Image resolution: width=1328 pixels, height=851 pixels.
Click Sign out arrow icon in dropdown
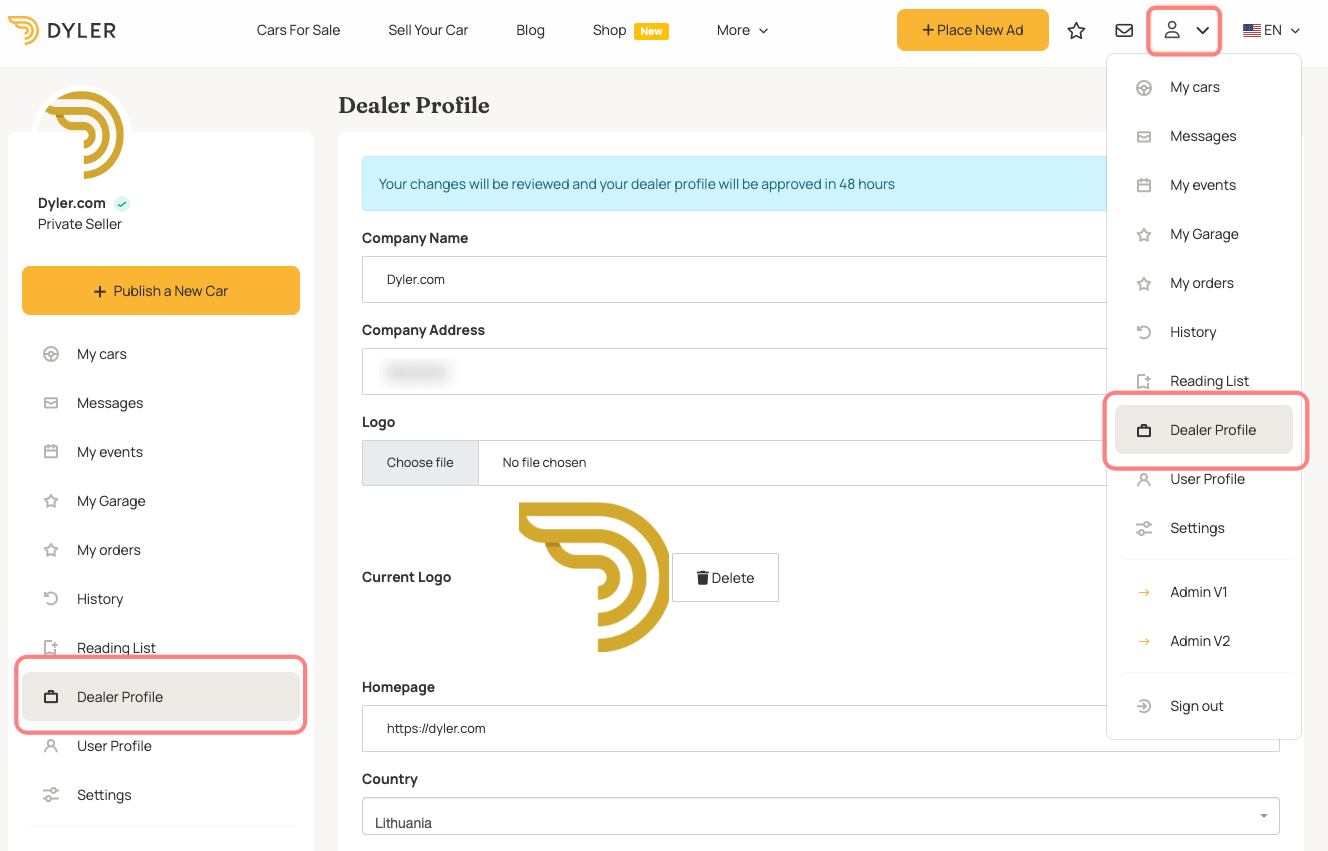click(x=1144, y=706)
